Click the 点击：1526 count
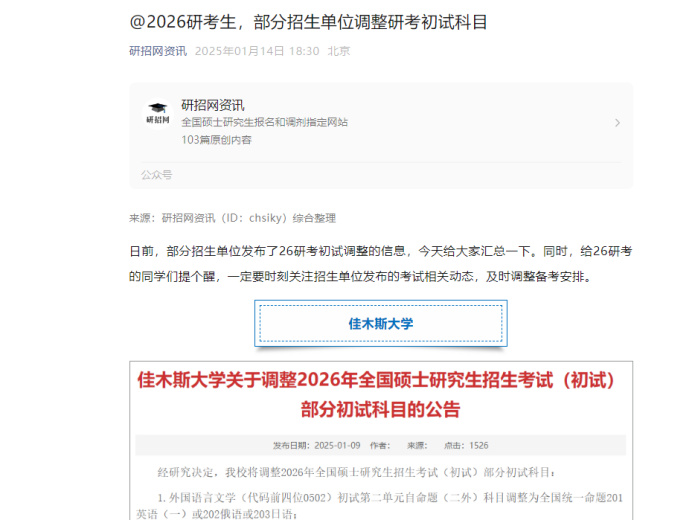Screen dimensions: 692x520 coord(466,445)
